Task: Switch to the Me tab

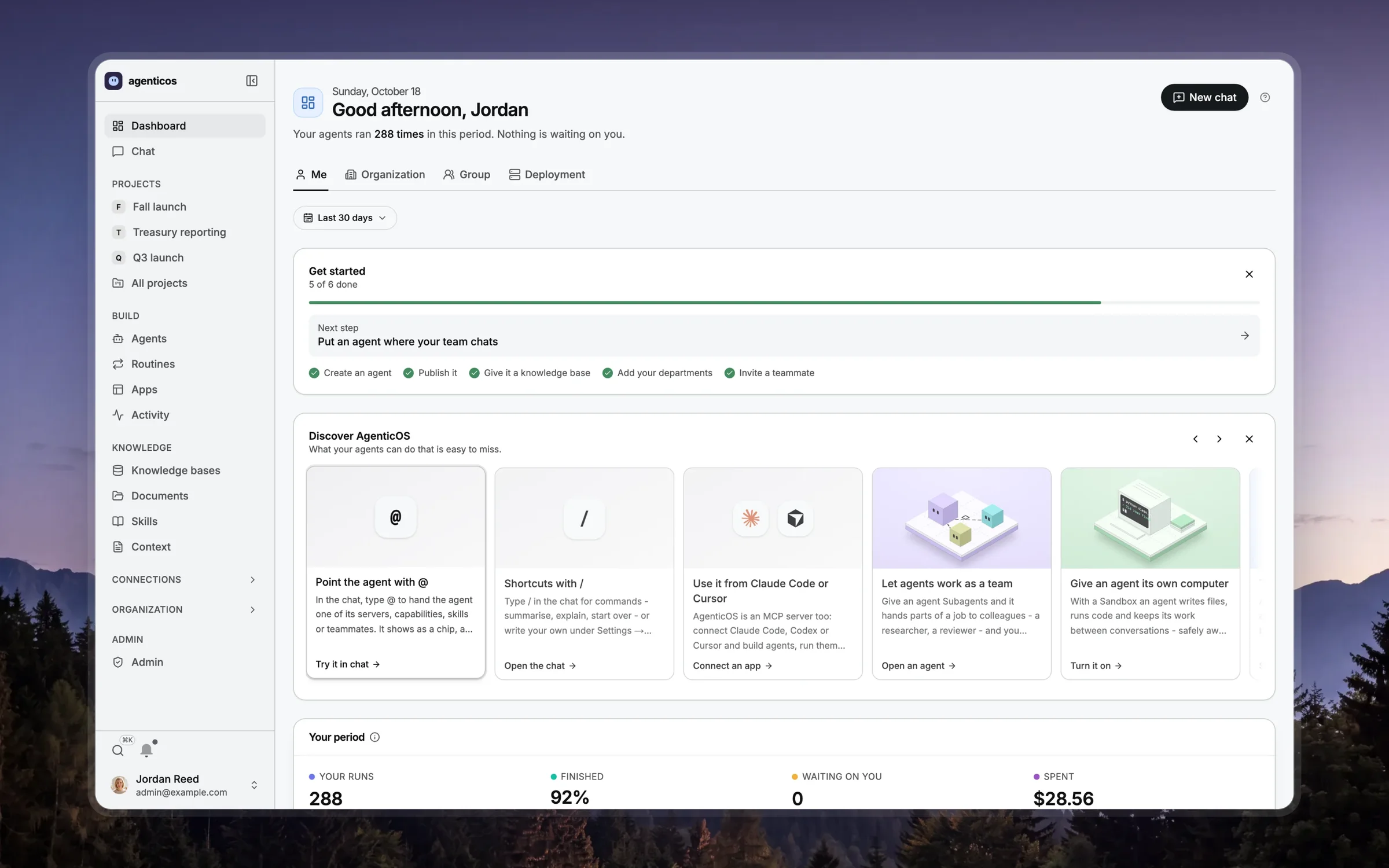Action: pos(311,175)
